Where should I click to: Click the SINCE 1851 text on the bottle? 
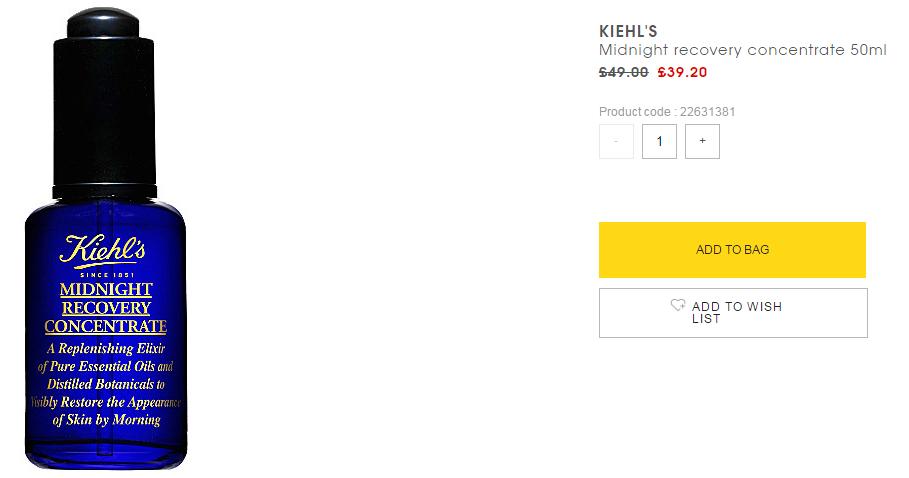pos(105,276)
